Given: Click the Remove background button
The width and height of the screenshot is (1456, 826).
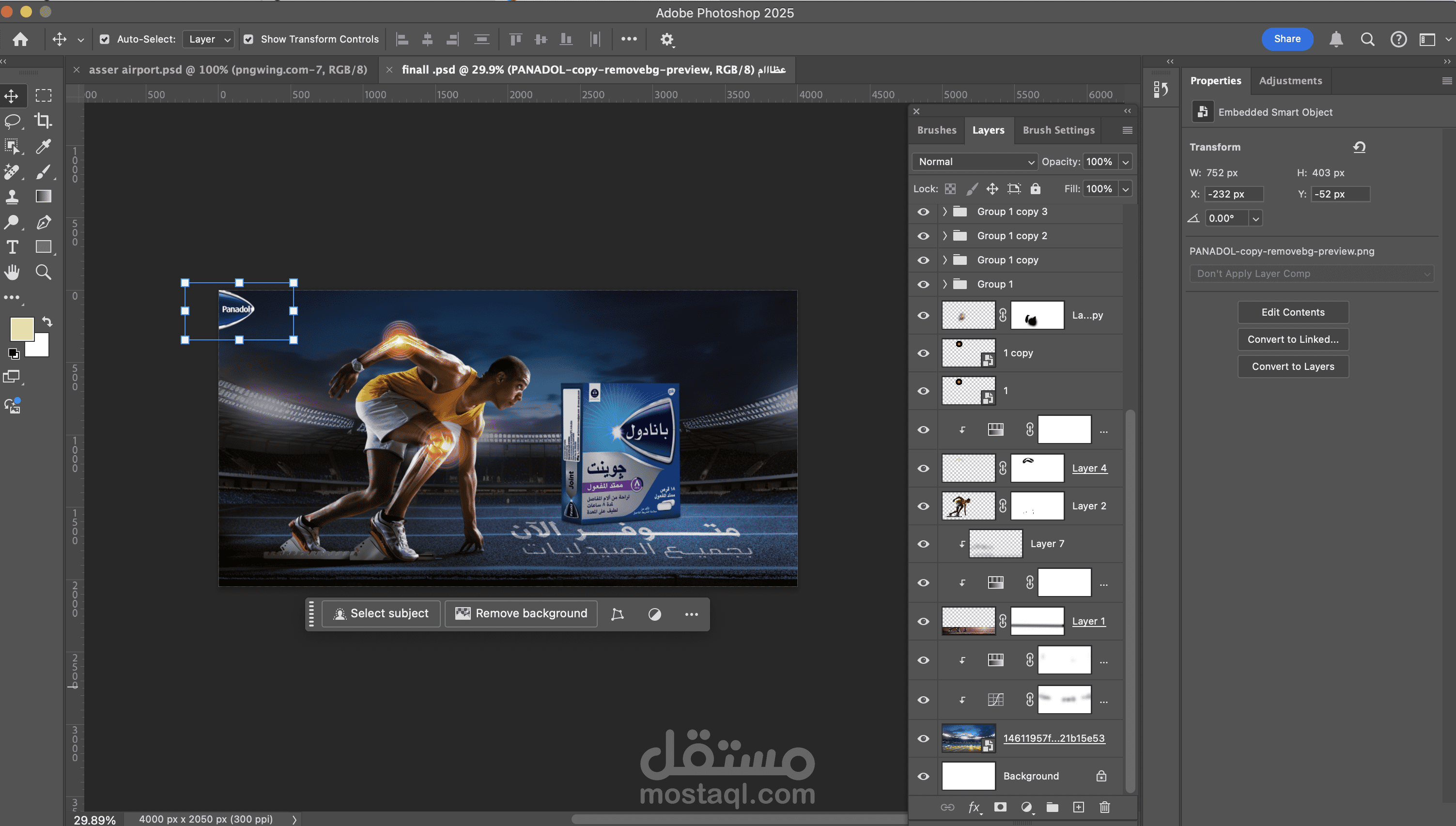Looking at the screenshot, I should click(x=521, y=613).
